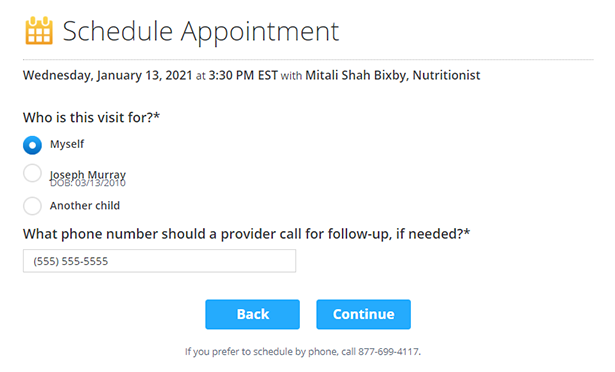Screen dimensions: 615x372
Task: Choose the Joseph Murray radio option
Action: [x=32, y=173]
